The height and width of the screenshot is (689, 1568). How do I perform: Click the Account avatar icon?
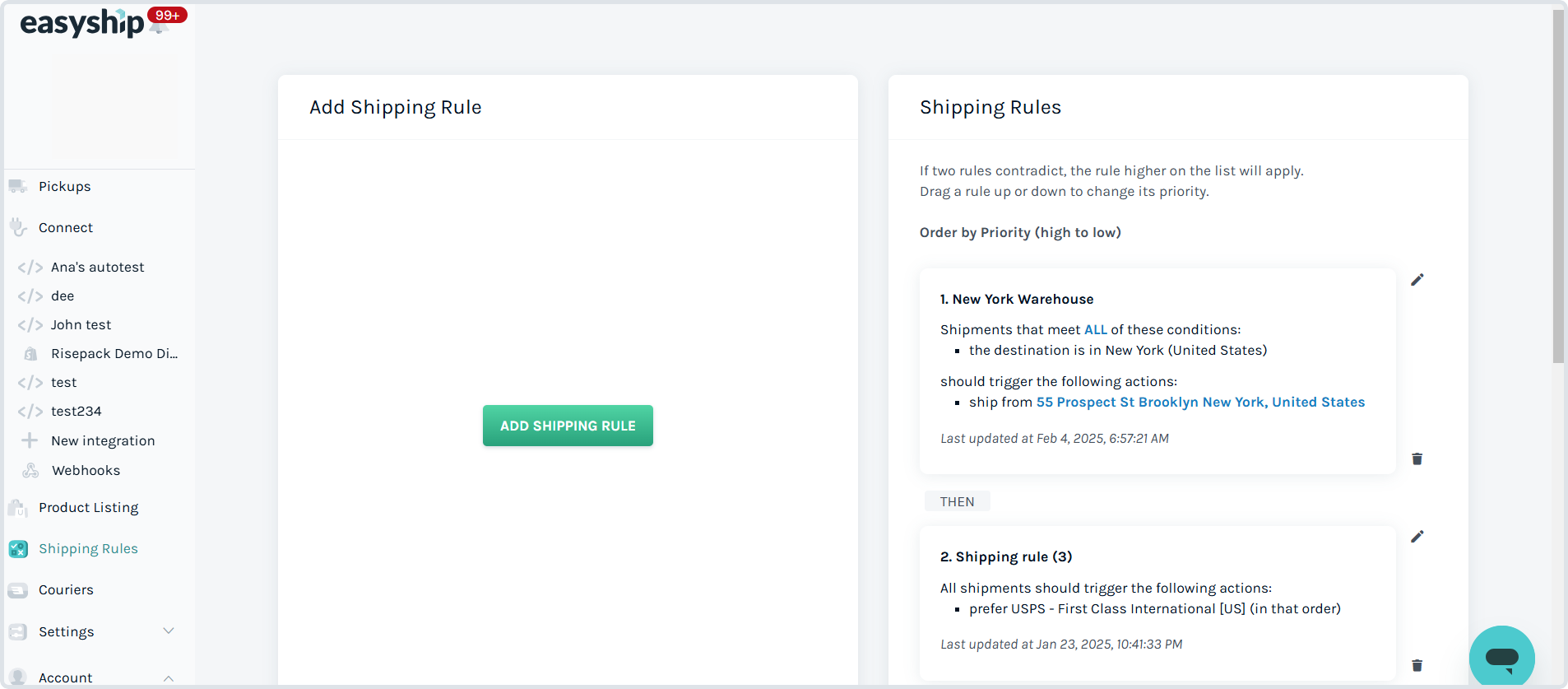coord(18,677)
